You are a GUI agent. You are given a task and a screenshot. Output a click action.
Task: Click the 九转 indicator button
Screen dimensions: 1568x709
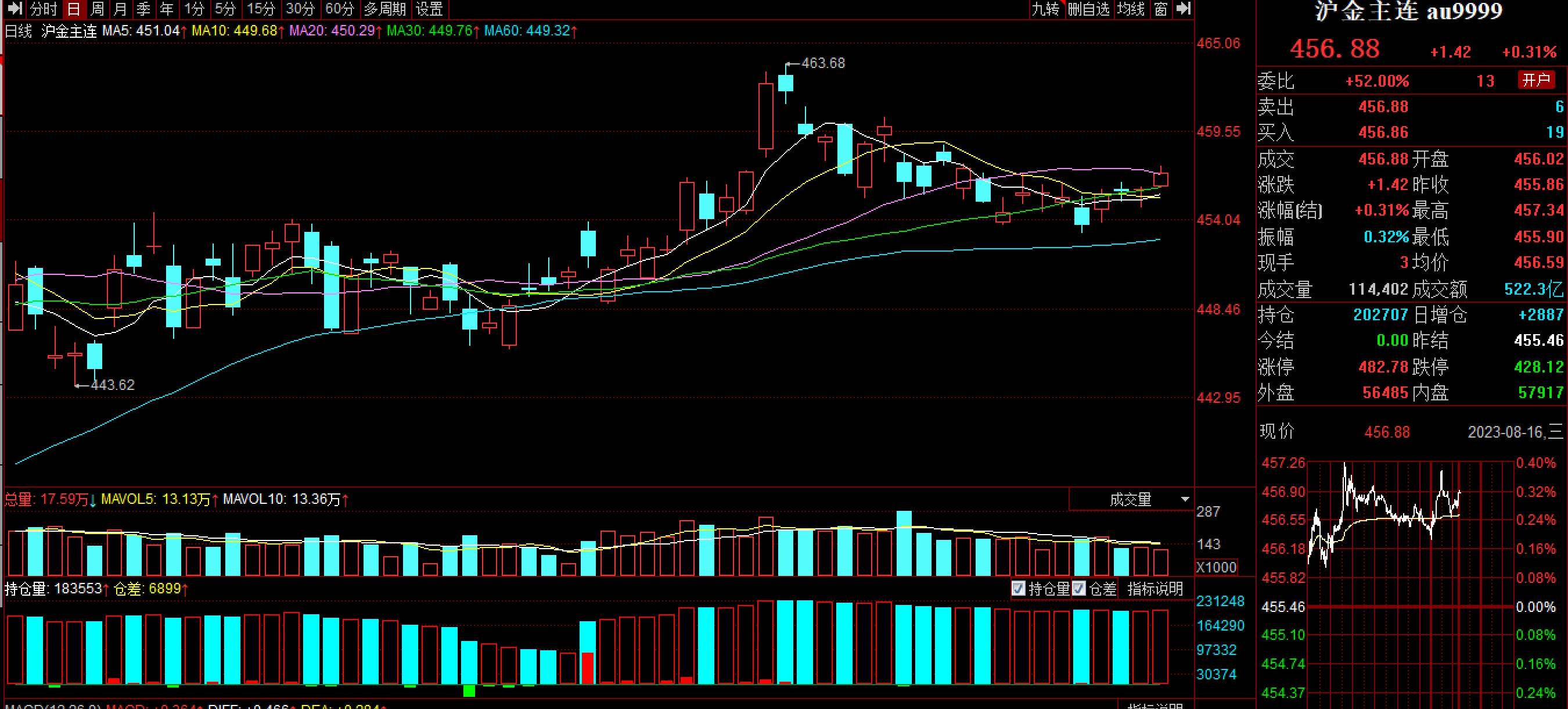[1045, 9]
